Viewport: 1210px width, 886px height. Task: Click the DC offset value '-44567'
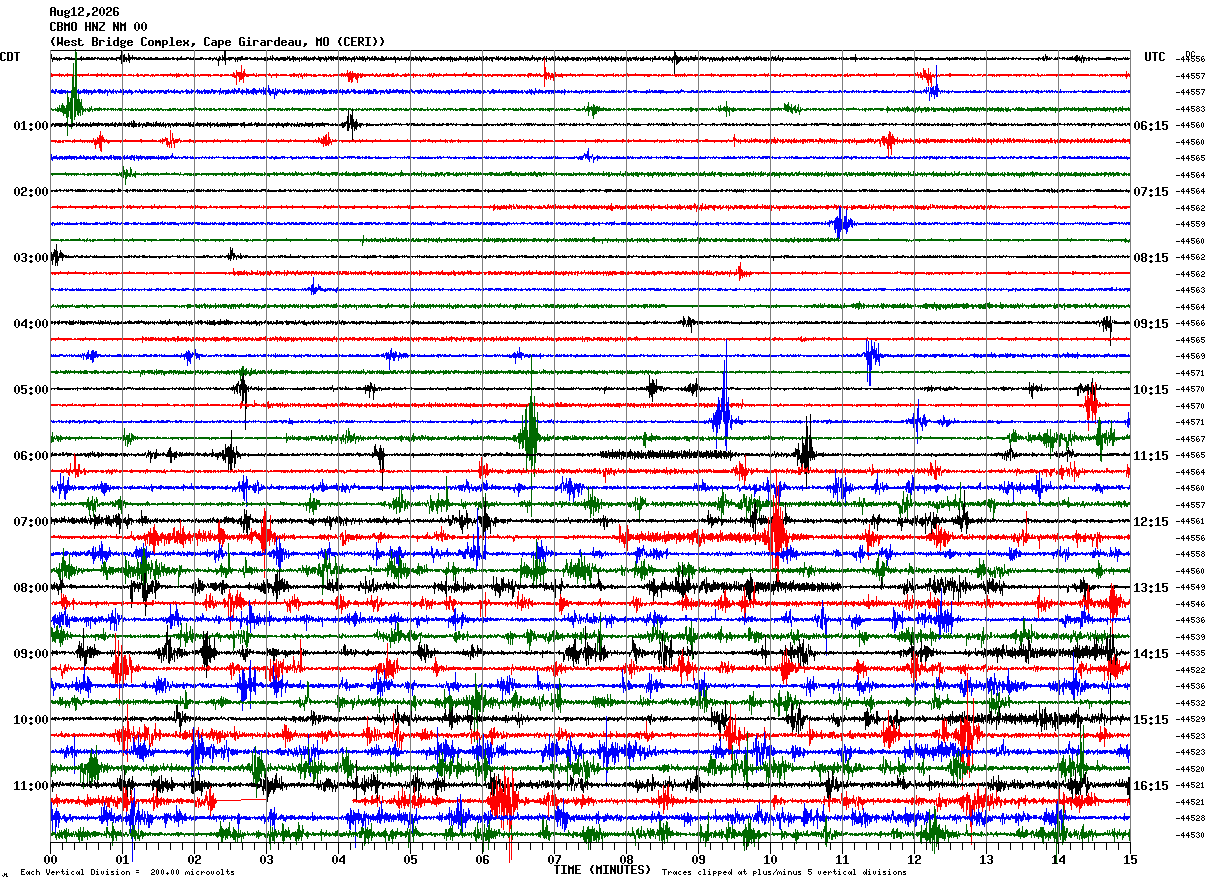1190,439
